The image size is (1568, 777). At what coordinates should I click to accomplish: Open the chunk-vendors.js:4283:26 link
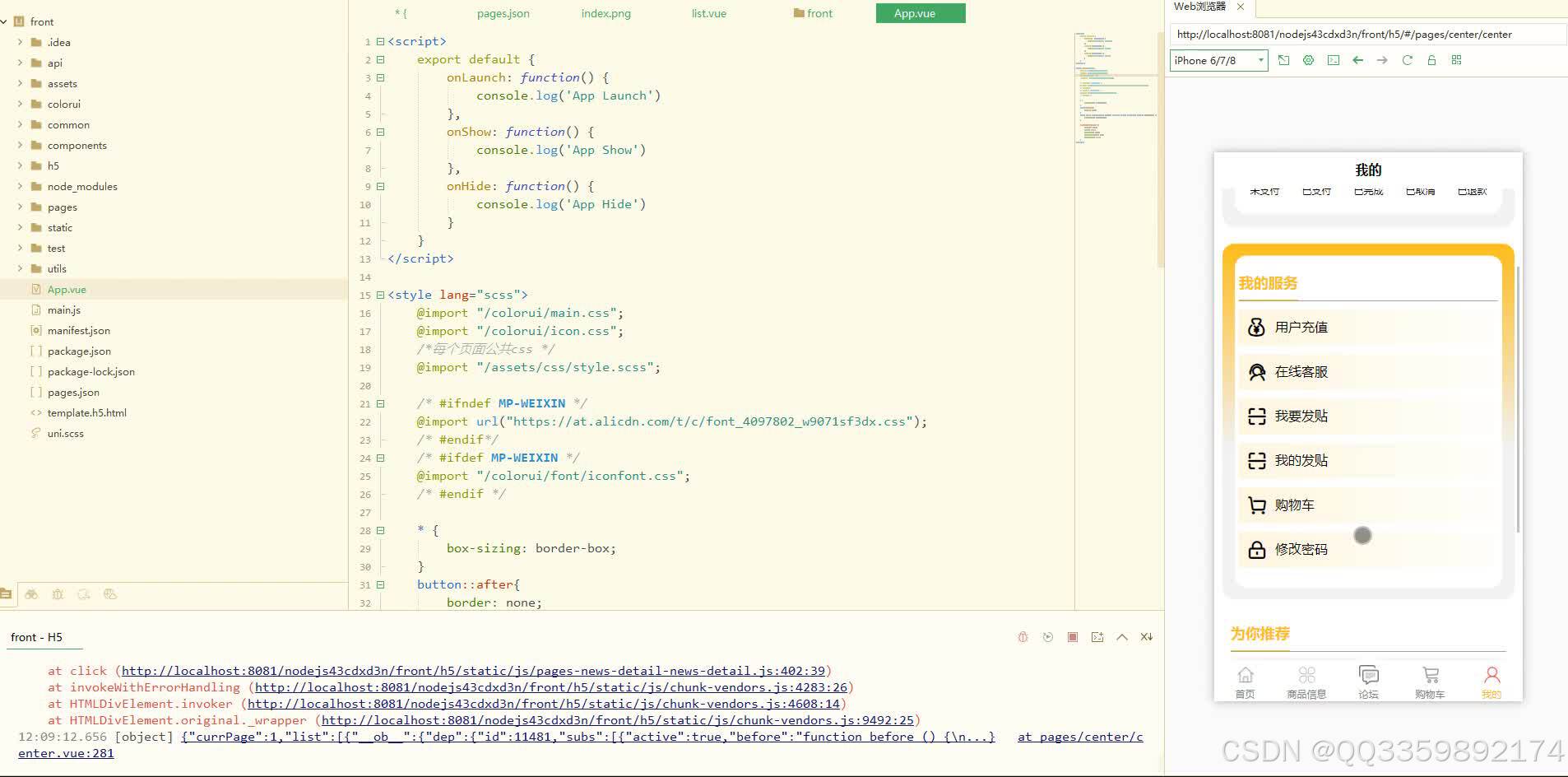tap(550, 687)
